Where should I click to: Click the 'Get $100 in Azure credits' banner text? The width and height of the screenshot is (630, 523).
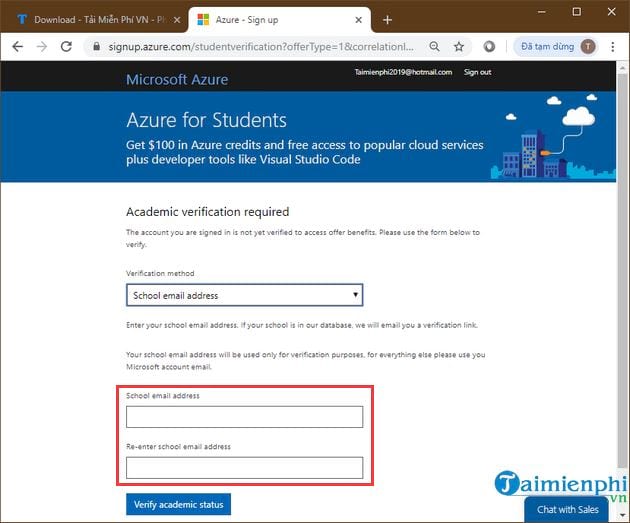(305, 152)
